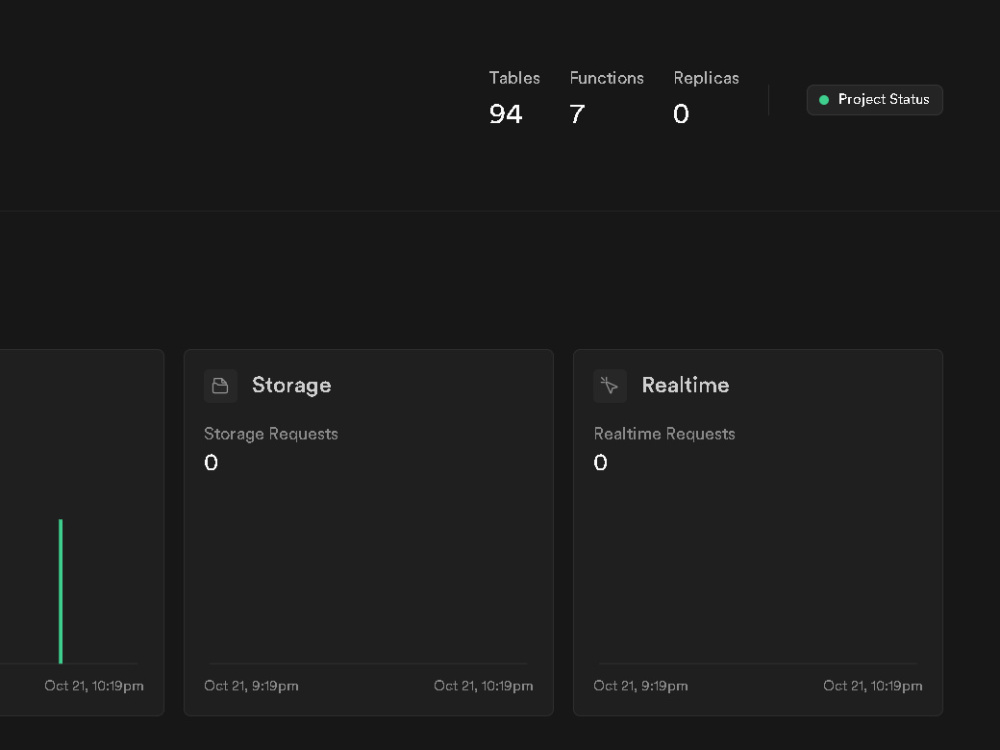The width and height of the screenshot is (1000, 750).
Task: Click the Storage Requests value 0
Action: (211, 462)
